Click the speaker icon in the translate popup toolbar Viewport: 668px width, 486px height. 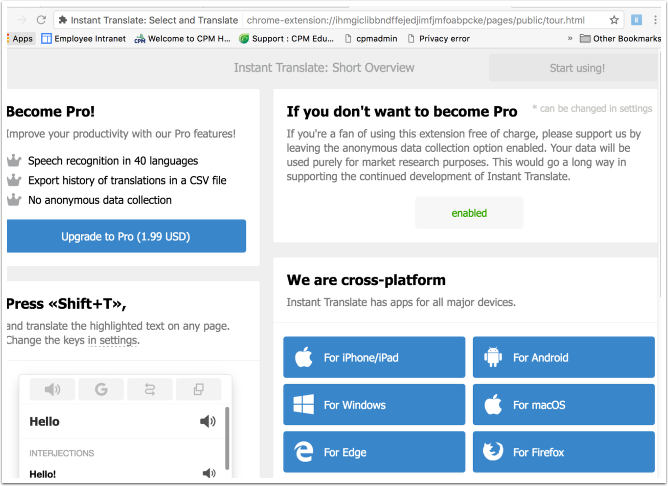tap(52, 389)
